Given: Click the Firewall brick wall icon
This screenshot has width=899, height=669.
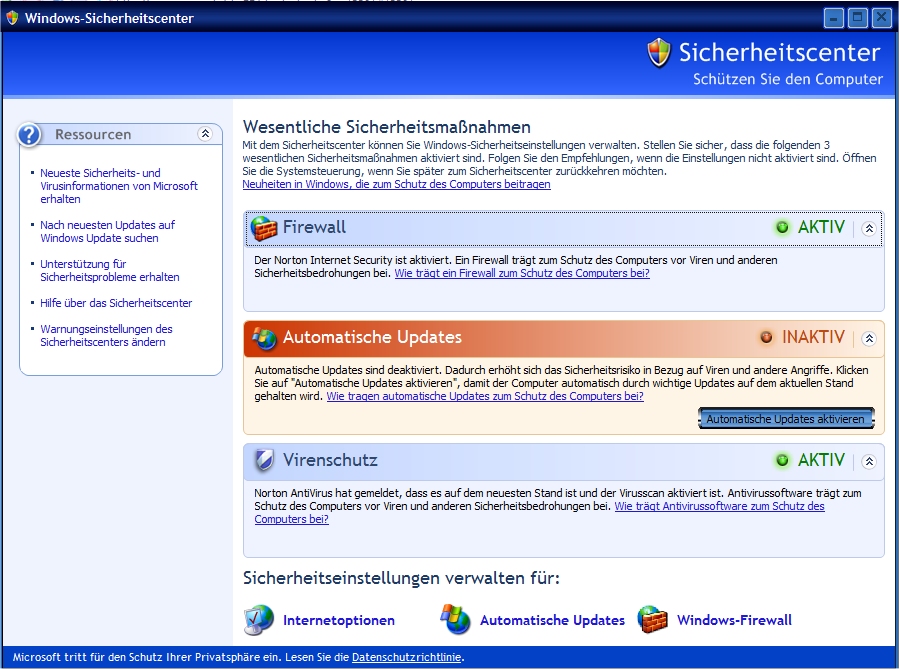Looking at the screenshot, I should [264, 229].
